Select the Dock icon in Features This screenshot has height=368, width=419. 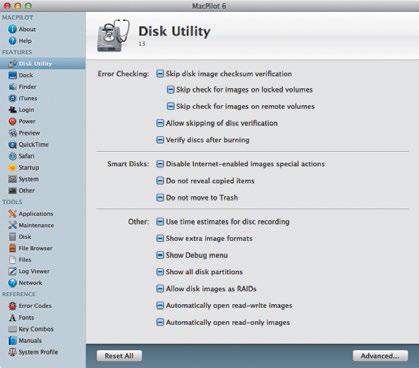click(x=12, y=75)
